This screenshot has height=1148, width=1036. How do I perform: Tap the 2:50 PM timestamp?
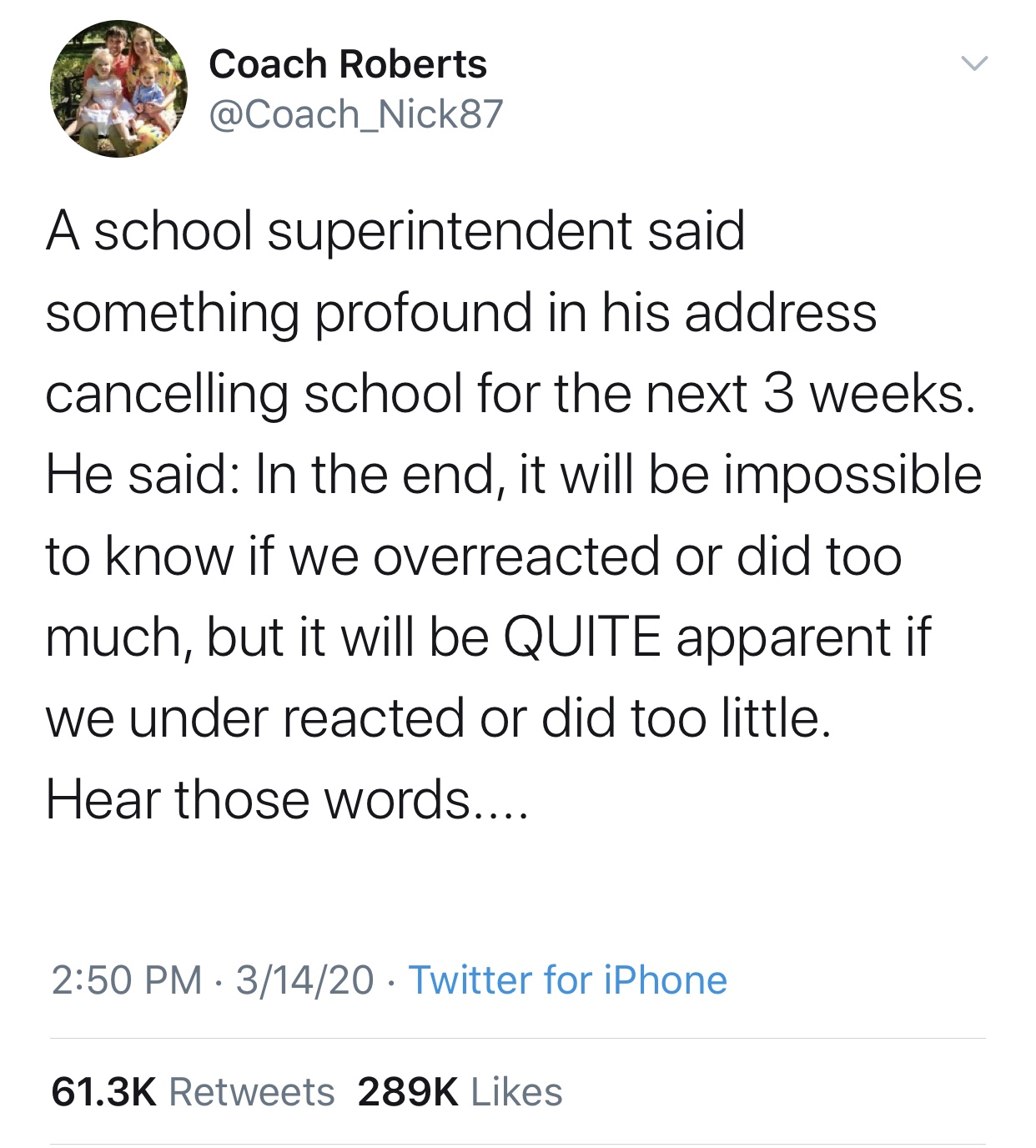(x=127, y=979)
